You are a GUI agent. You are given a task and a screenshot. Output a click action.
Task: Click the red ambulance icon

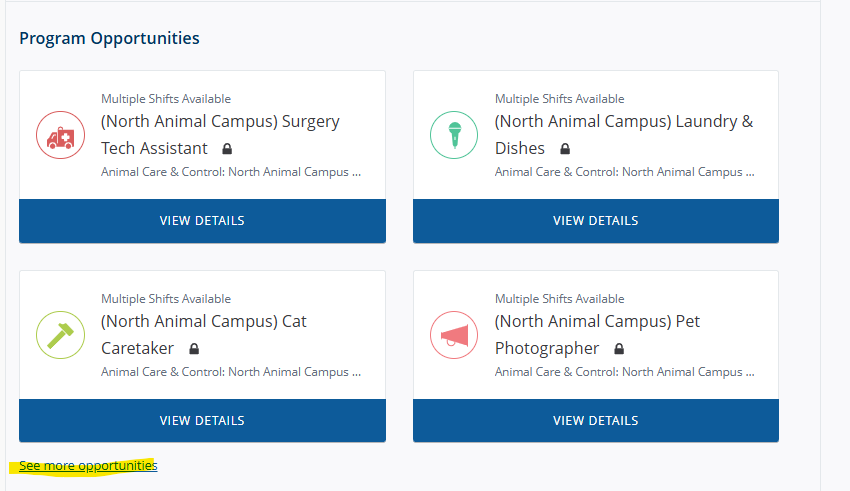tap(61, 135)
